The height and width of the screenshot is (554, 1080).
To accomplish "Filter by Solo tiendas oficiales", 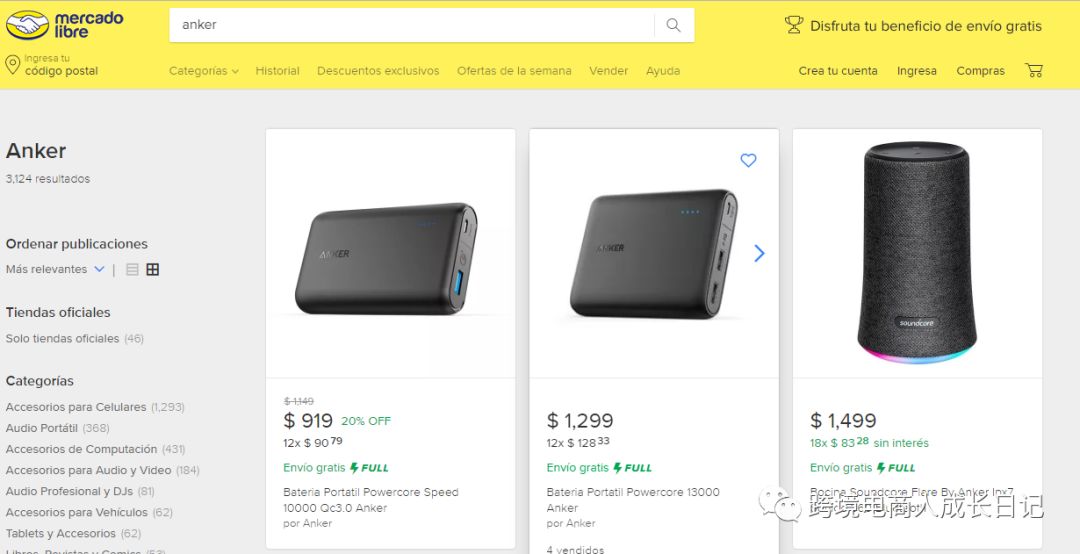I will tap(62, 339).
